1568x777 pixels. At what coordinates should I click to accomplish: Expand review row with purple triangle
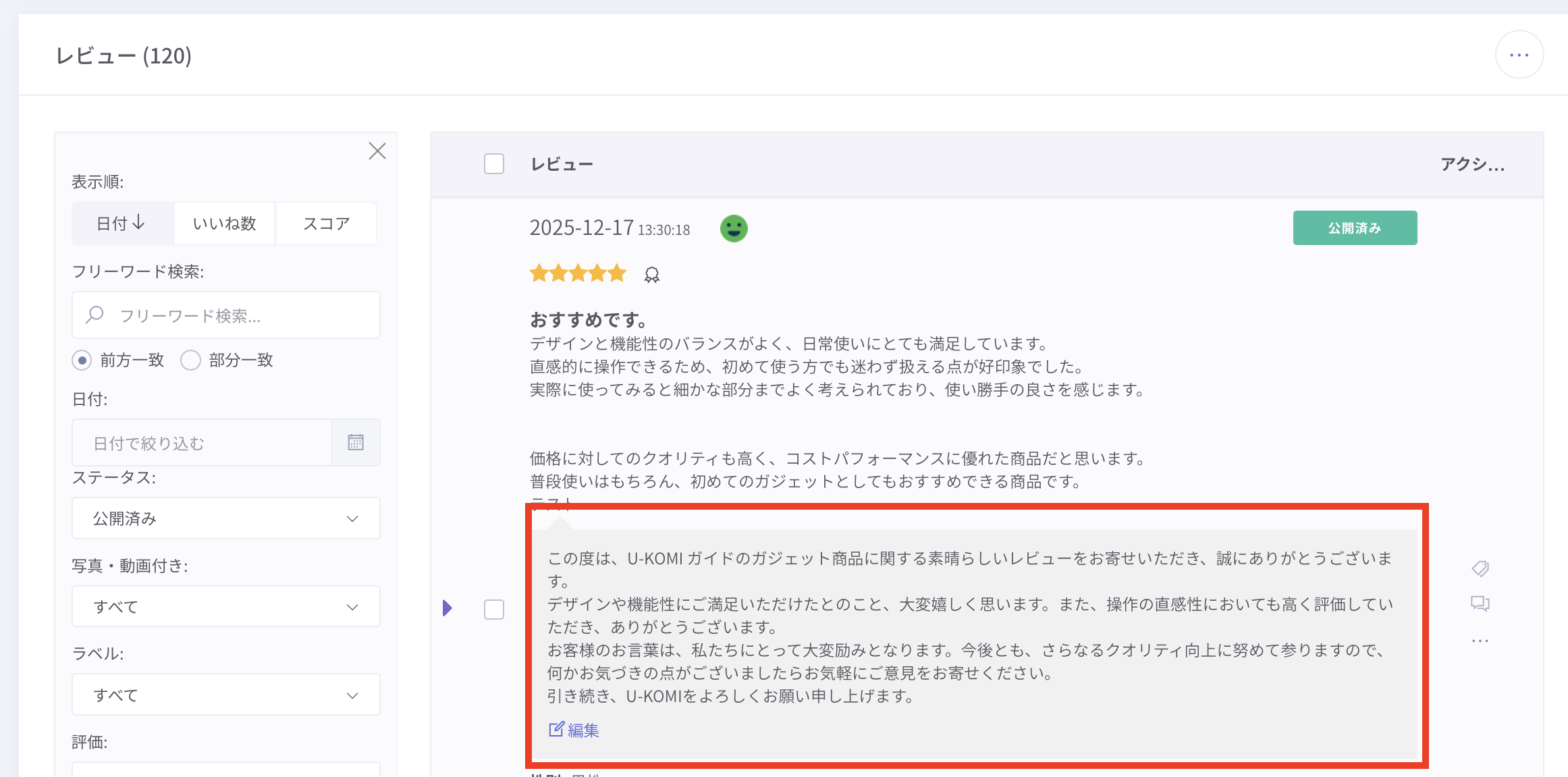(447, 608)
